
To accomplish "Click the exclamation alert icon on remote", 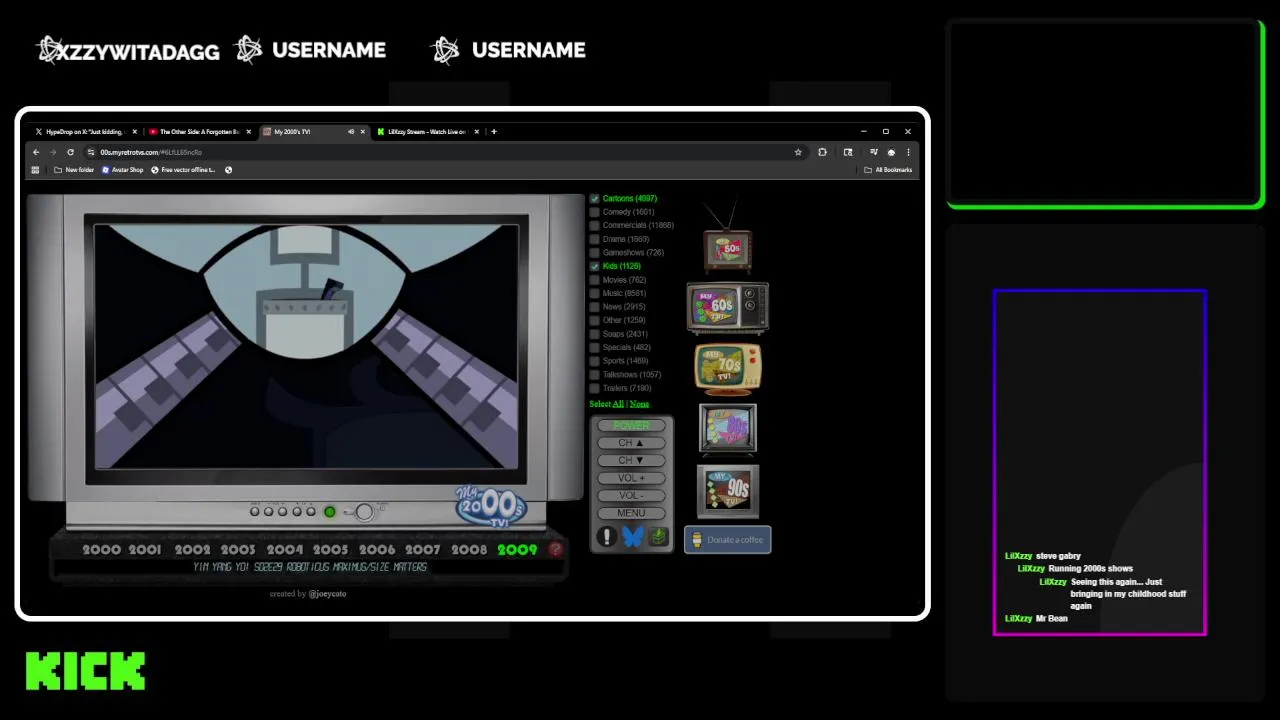I will pos(606,537).
